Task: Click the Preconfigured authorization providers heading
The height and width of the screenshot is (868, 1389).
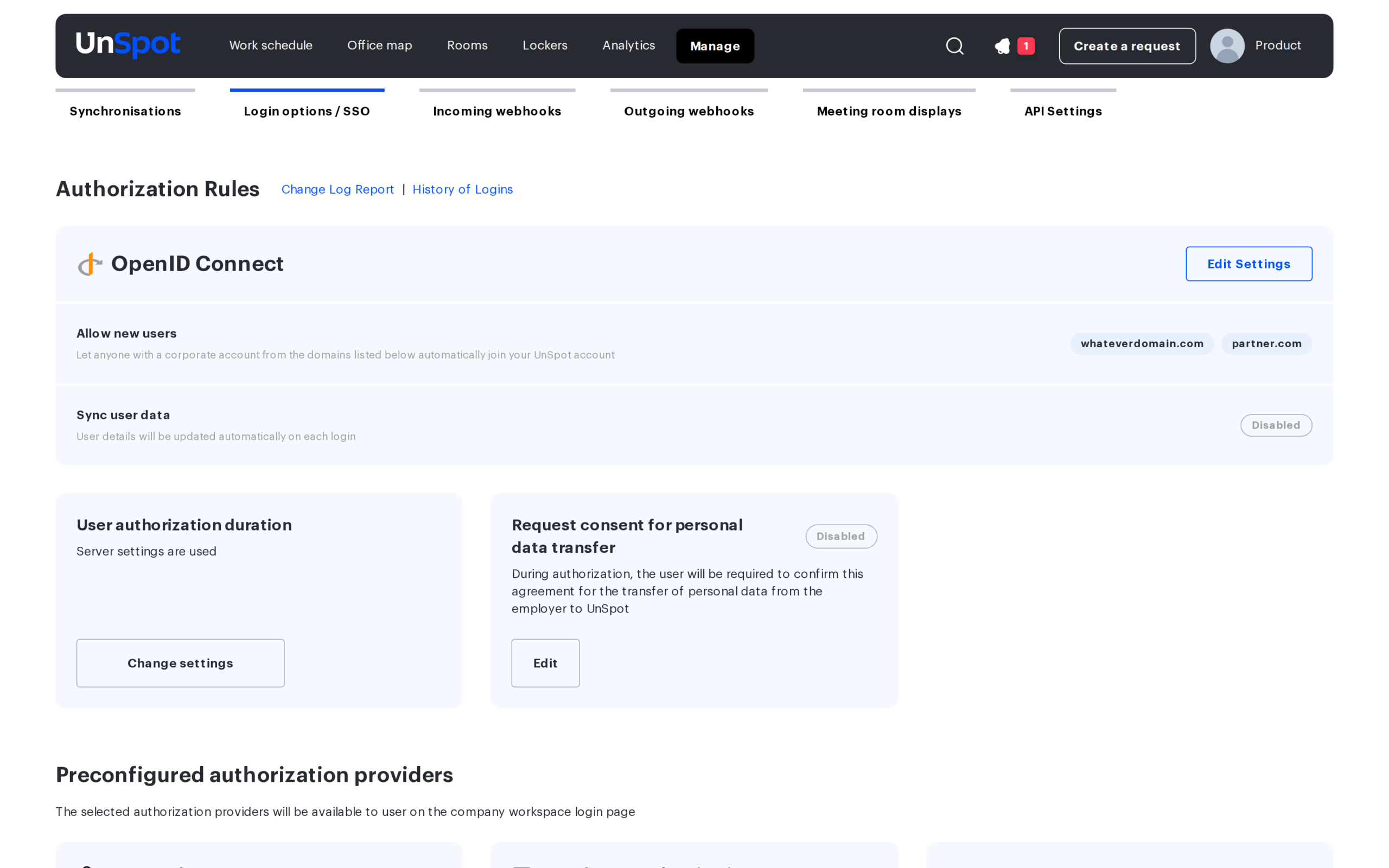Action: click(254, 775)
